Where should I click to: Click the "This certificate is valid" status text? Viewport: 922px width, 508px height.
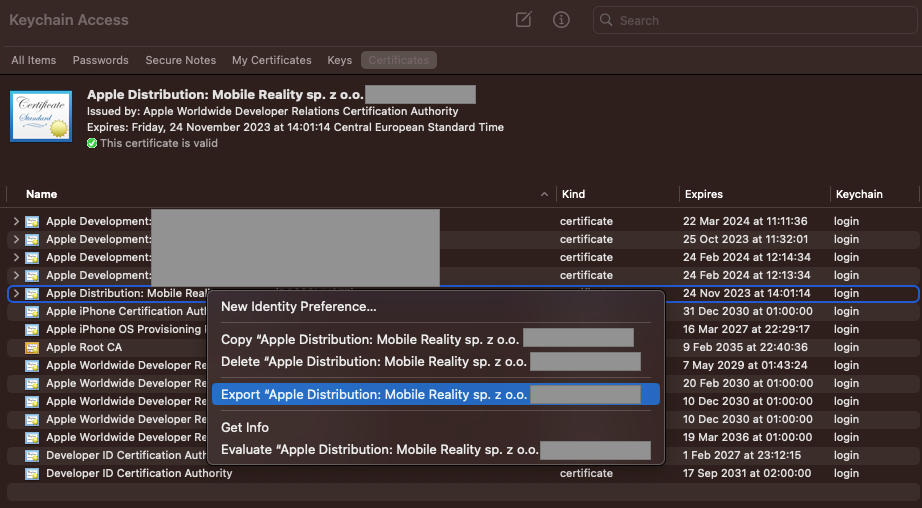coord(159,143)
